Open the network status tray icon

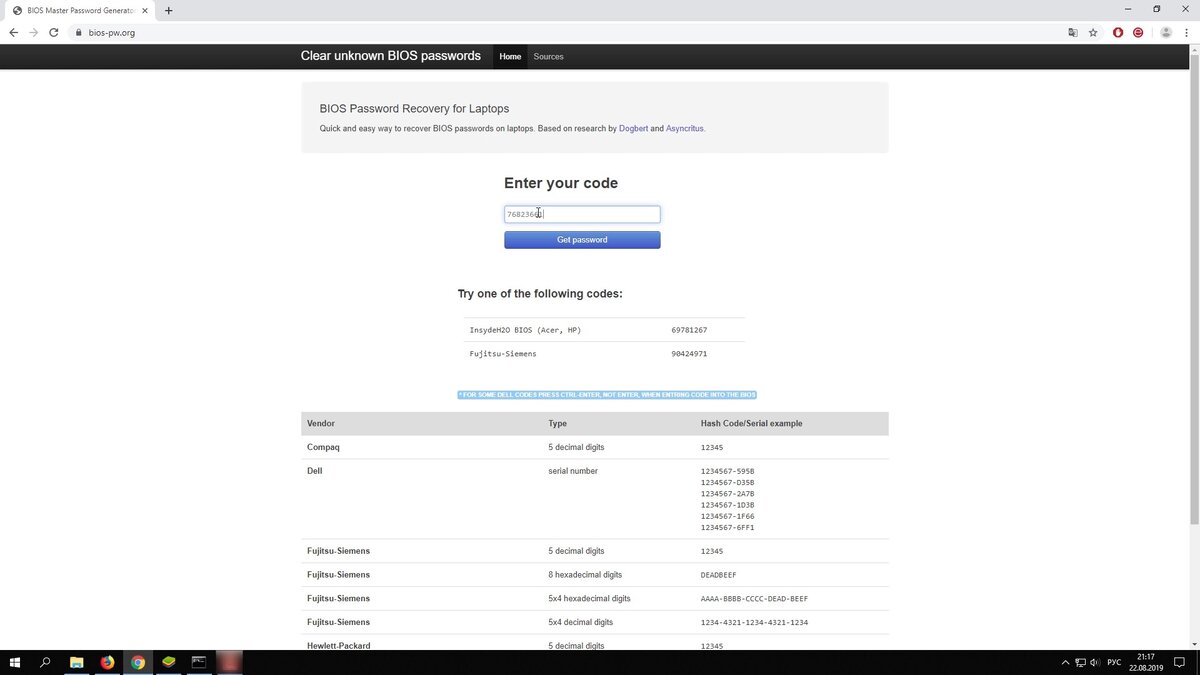pyautogui.click(x=1080, y=662)
